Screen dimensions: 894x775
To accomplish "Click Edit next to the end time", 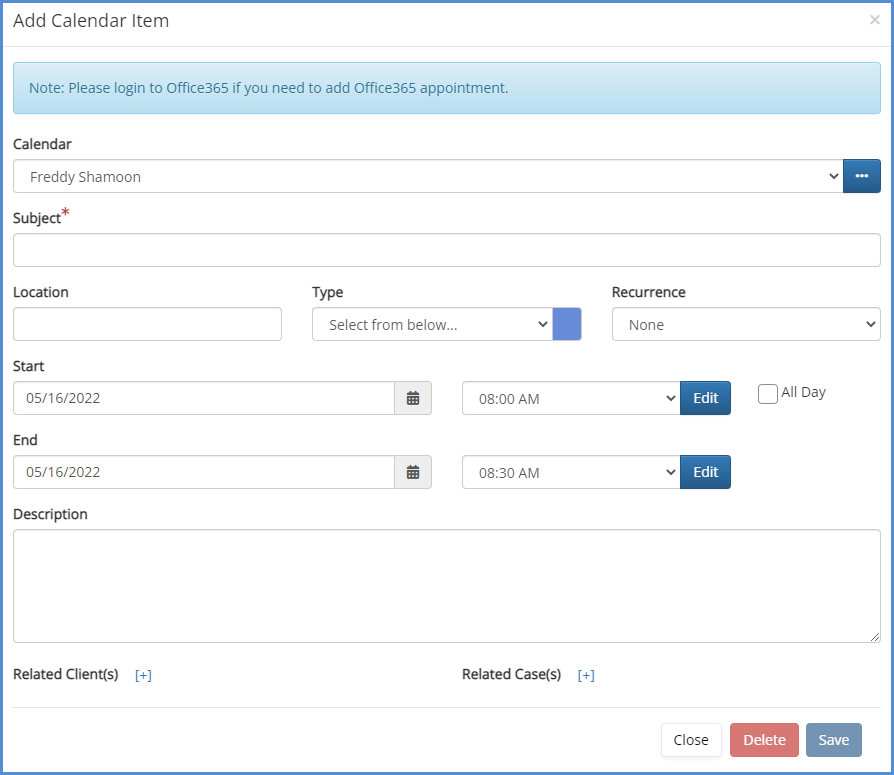I will click(705, 472).
